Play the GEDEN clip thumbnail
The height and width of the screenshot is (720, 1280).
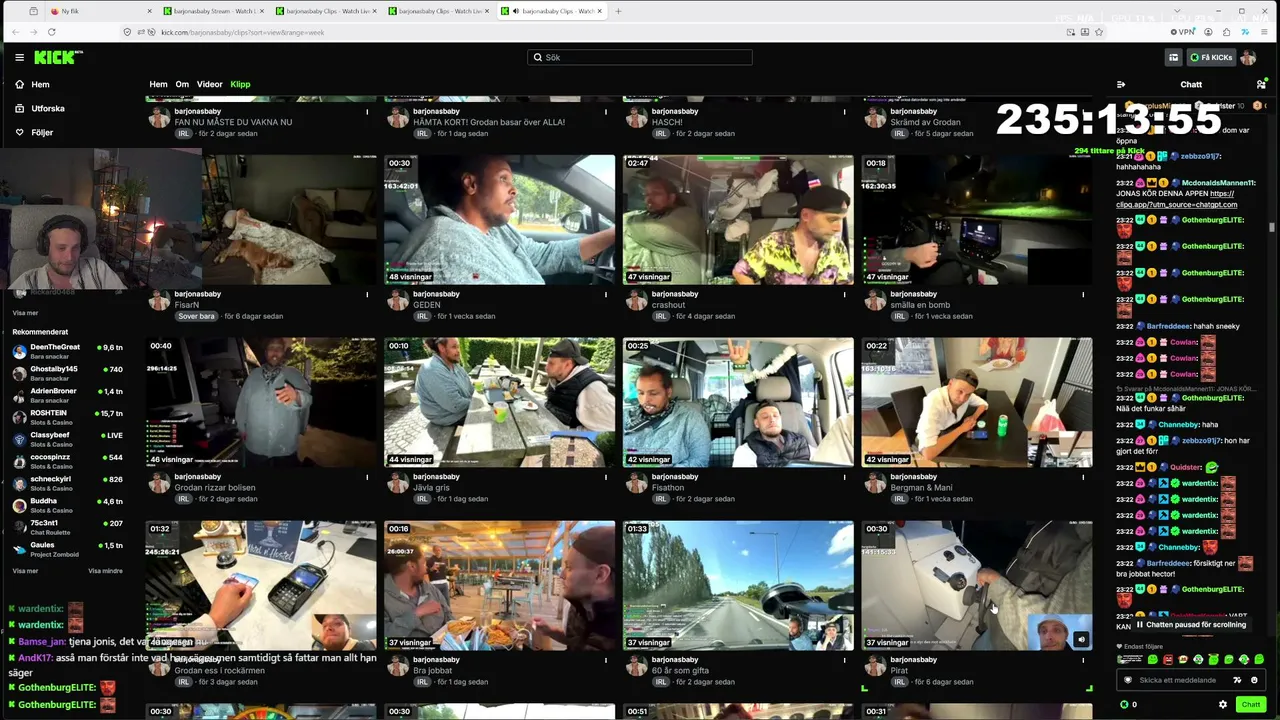pos(499,220)
